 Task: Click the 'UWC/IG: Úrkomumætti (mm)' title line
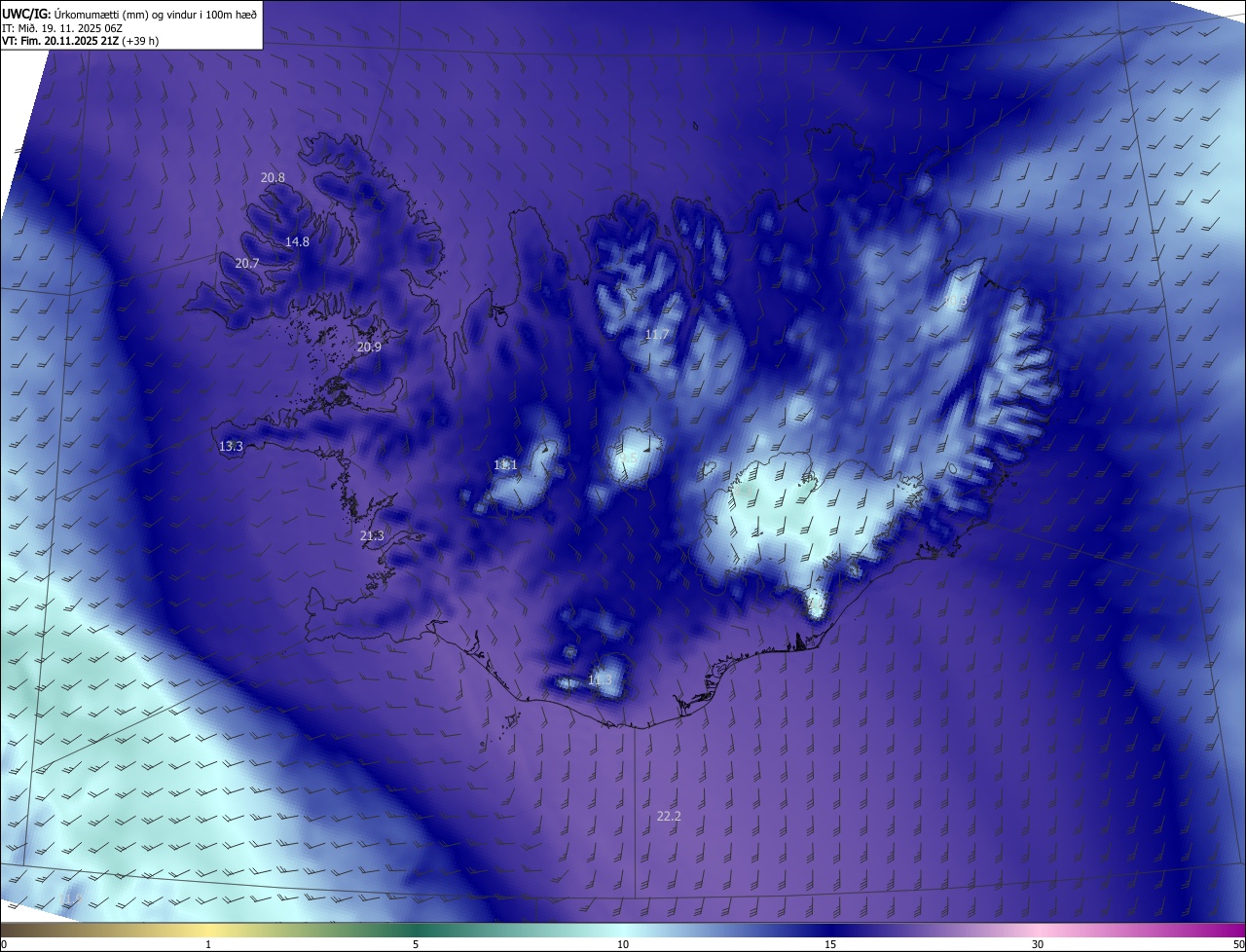pyautogui.click(x=129, y=13)
